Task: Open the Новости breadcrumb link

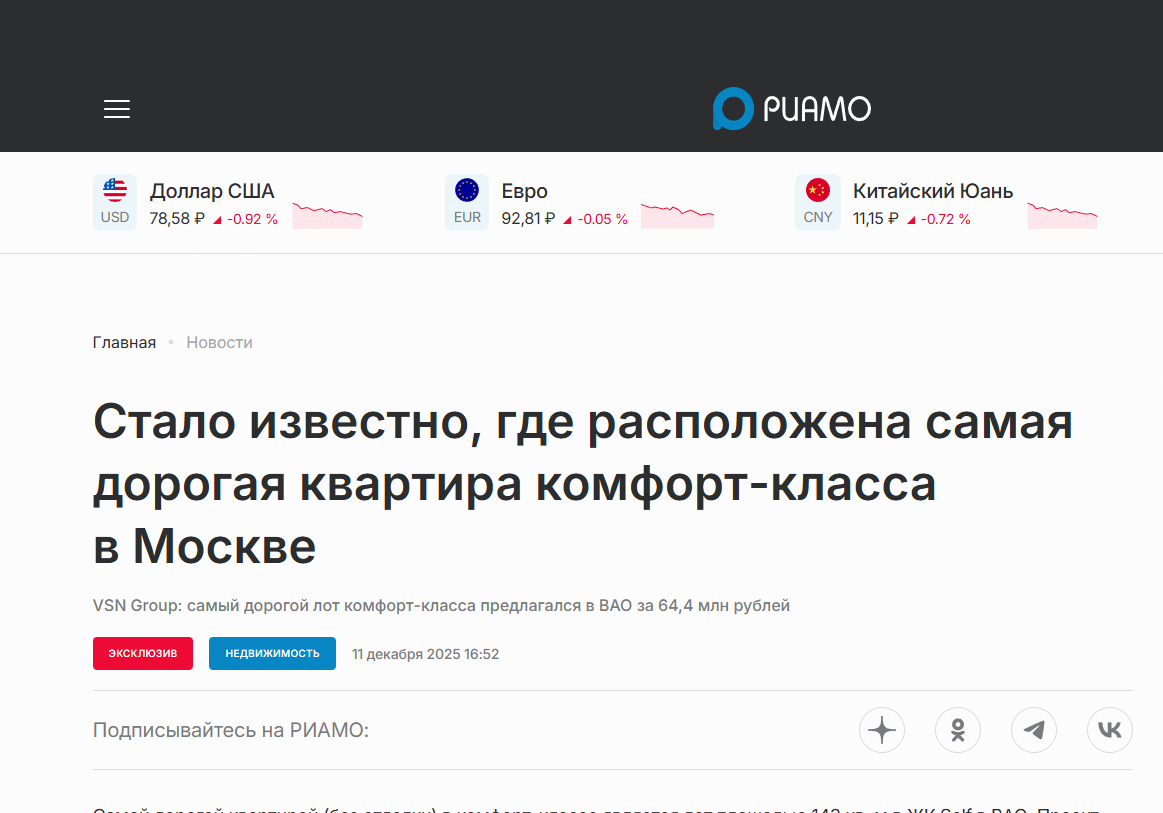Action: pyautogui.click(x=219, y=342)
